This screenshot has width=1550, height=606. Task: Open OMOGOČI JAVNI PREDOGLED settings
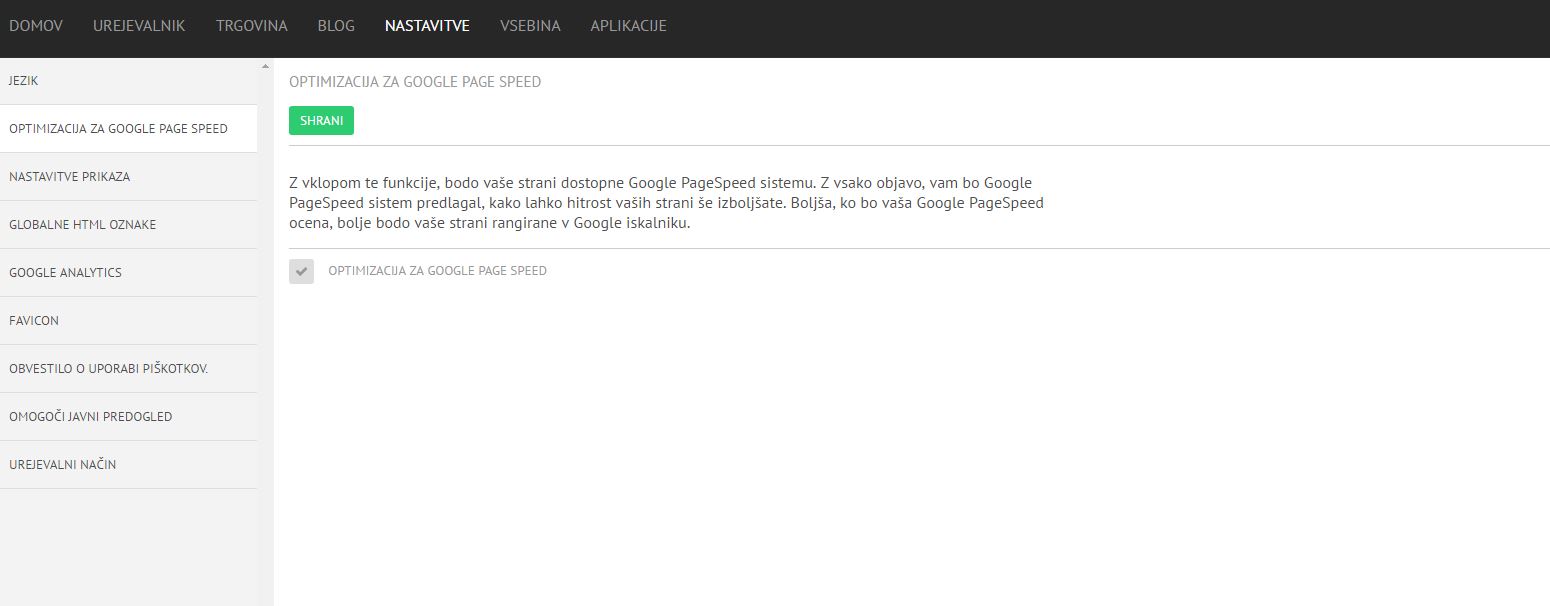(x=128, y=417)
